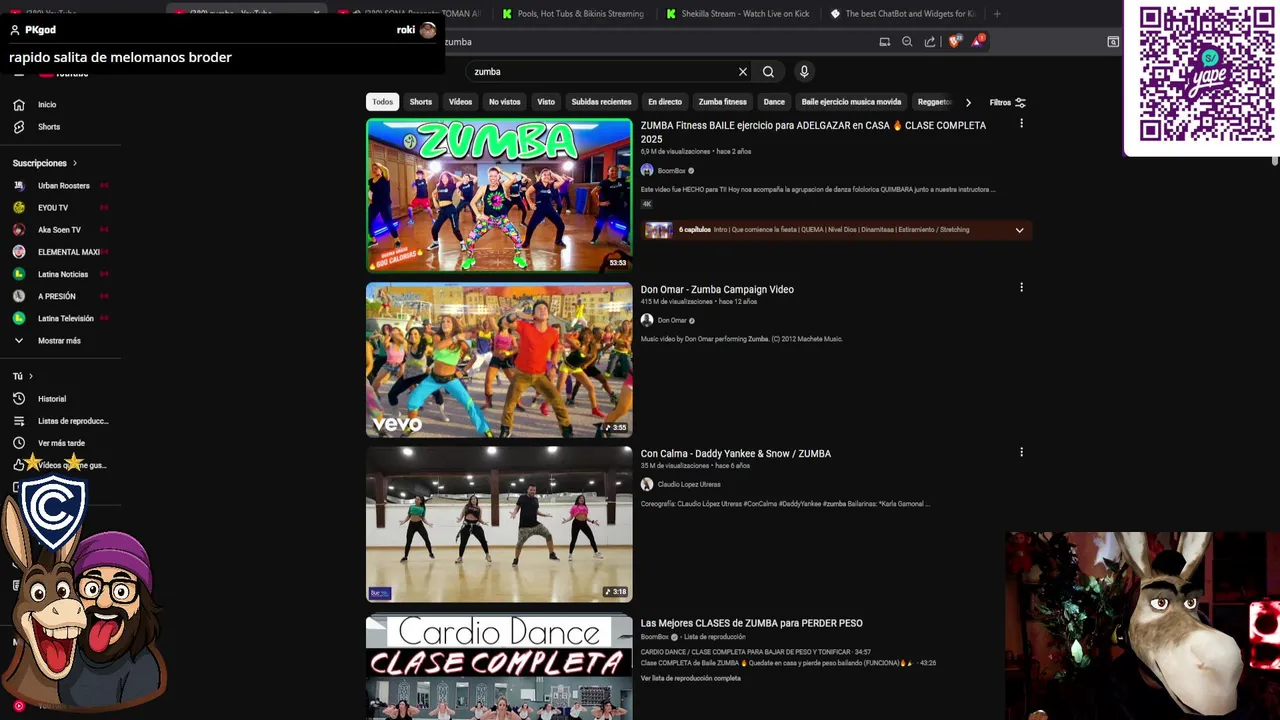
Task: Open Cardio Dance CLASE COMPLETA thumbnail
Action: pyautogui.click(x=499, y=666)
